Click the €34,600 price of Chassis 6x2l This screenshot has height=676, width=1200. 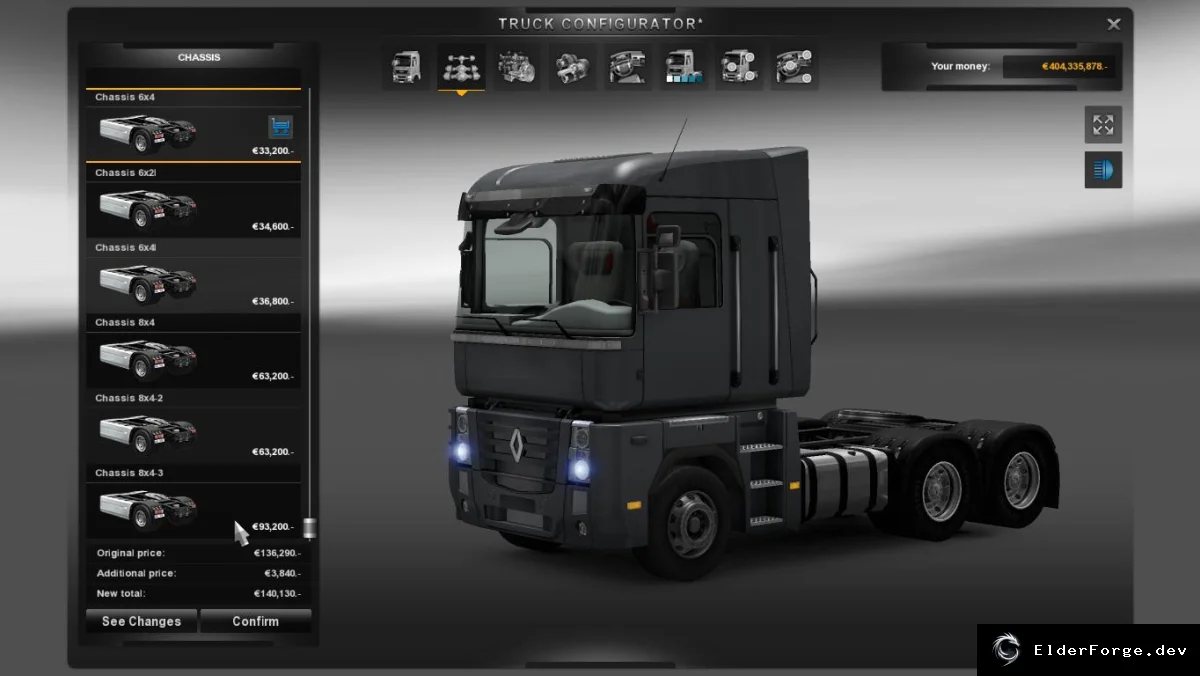pos(273,227)
